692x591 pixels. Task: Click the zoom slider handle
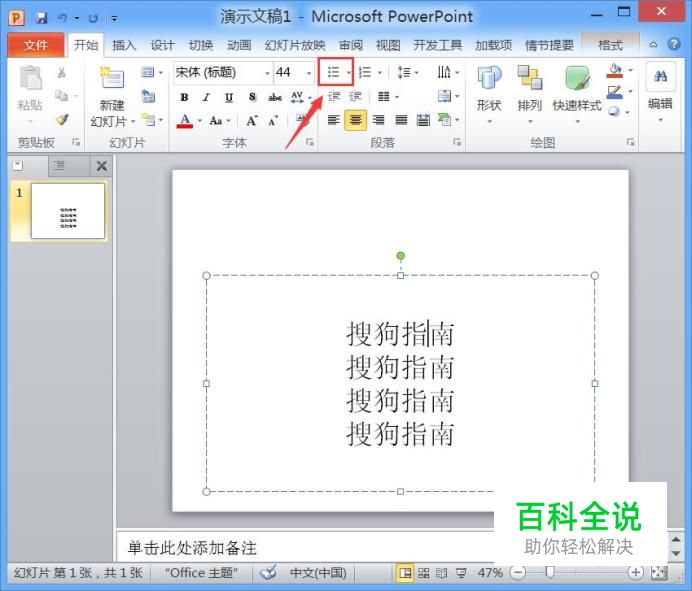(x=549, y=573)
